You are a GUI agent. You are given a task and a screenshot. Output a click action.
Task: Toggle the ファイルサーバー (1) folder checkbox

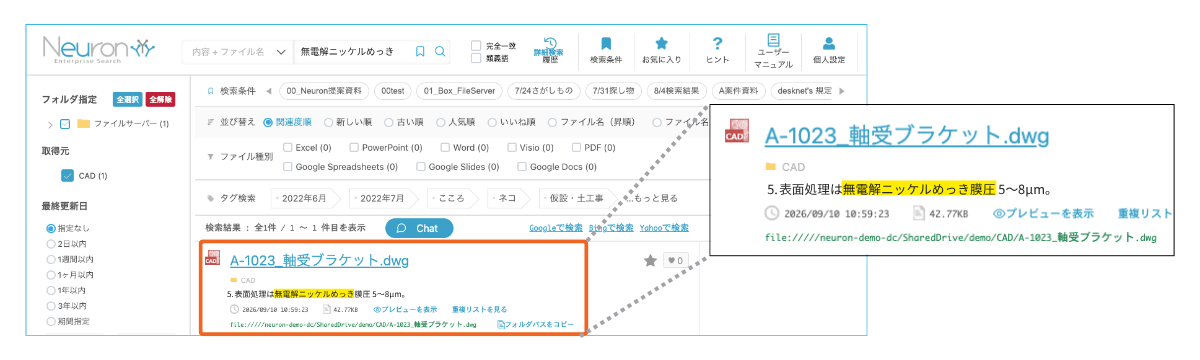click(65, 124)
